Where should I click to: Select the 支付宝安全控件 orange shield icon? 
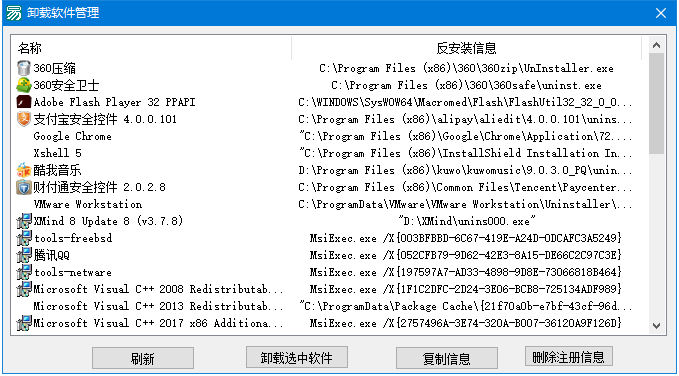[23, 119]
